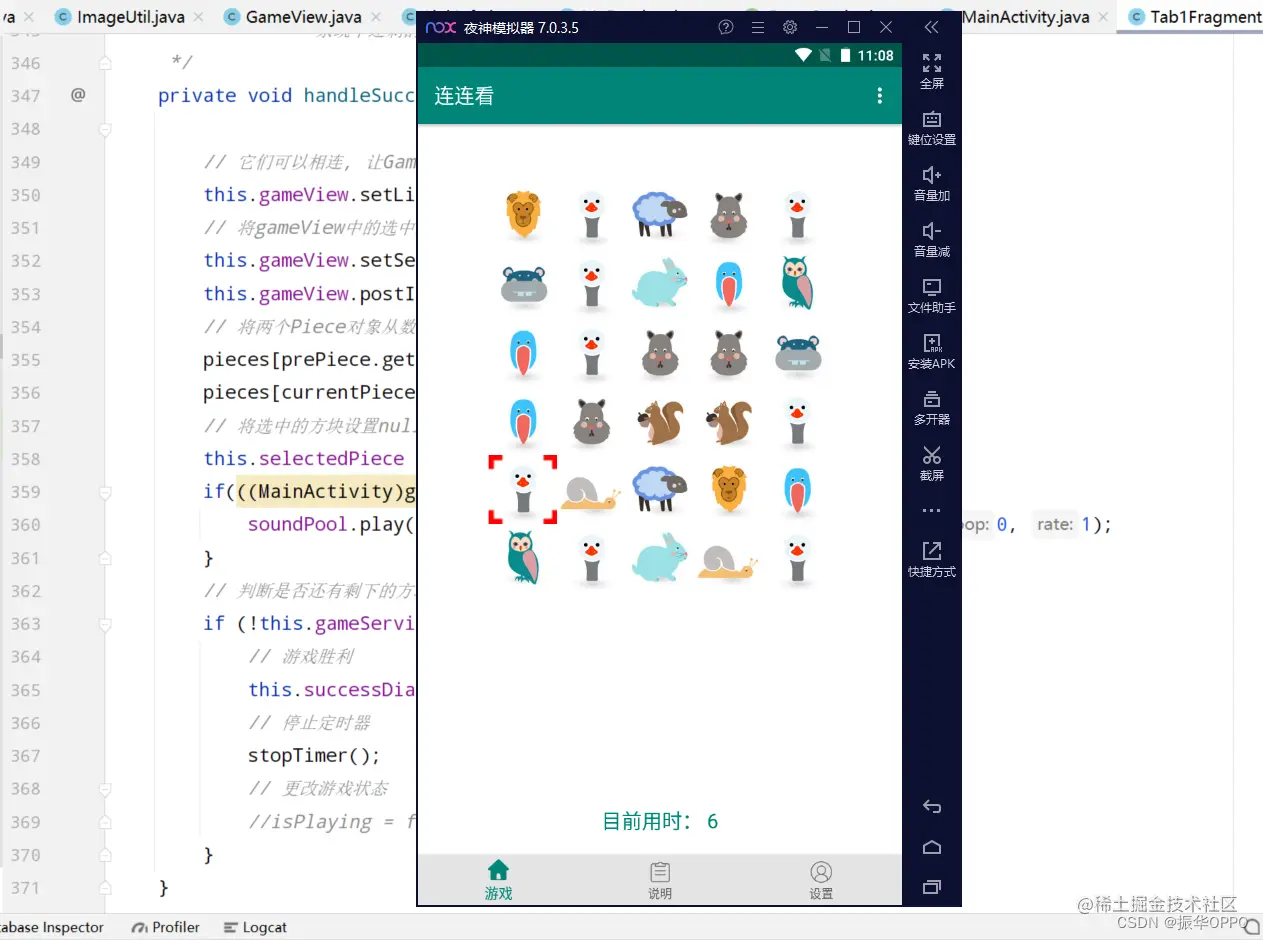Open the 连连看 overflow menu
1263x940 pixels.
(x=879, y=95)
